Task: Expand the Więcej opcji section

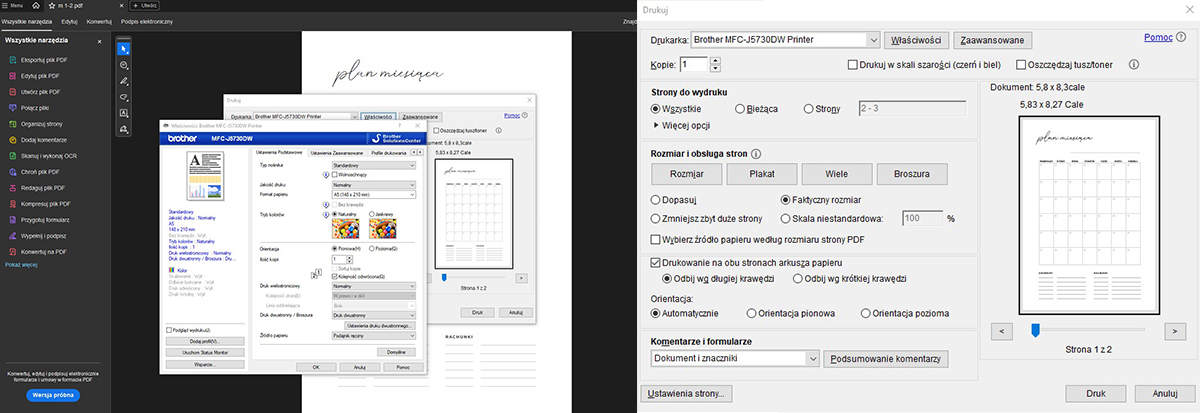Action: (x=657, y=125)
